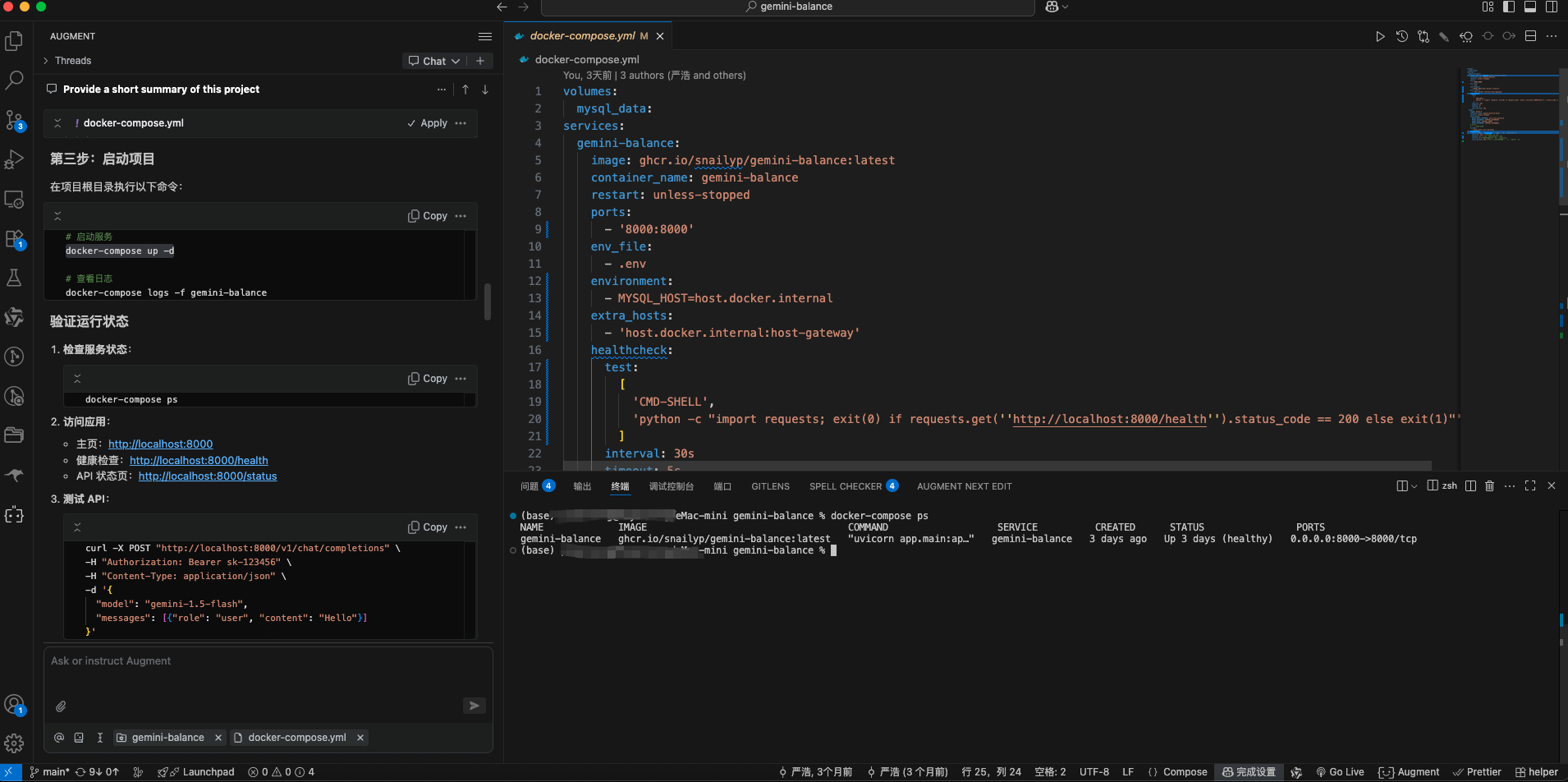Start new thread with plus icon
1568x782 pixels.
[480, 61]
